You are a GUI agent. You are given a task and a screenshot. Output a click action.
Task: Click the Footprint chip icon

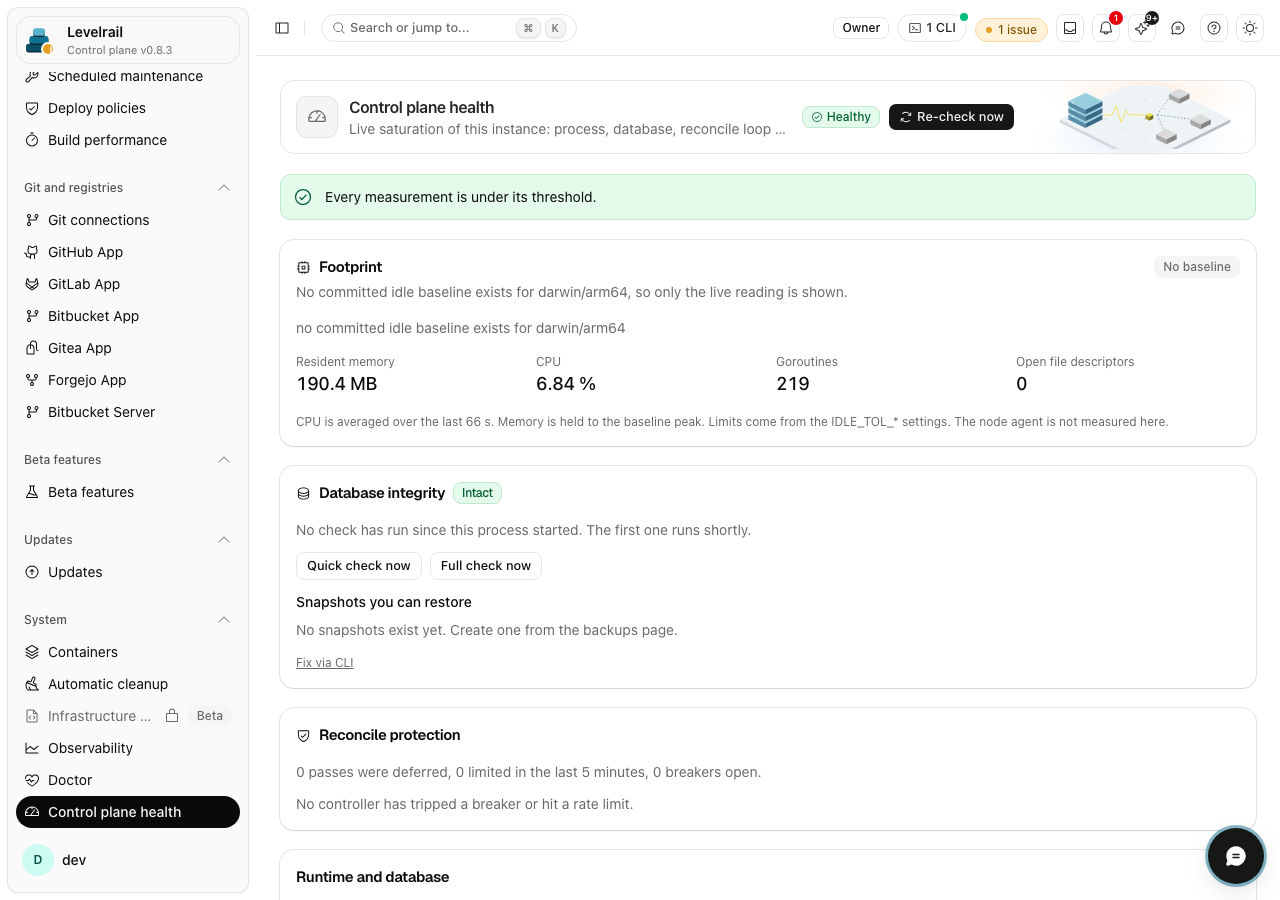point(303,267)
